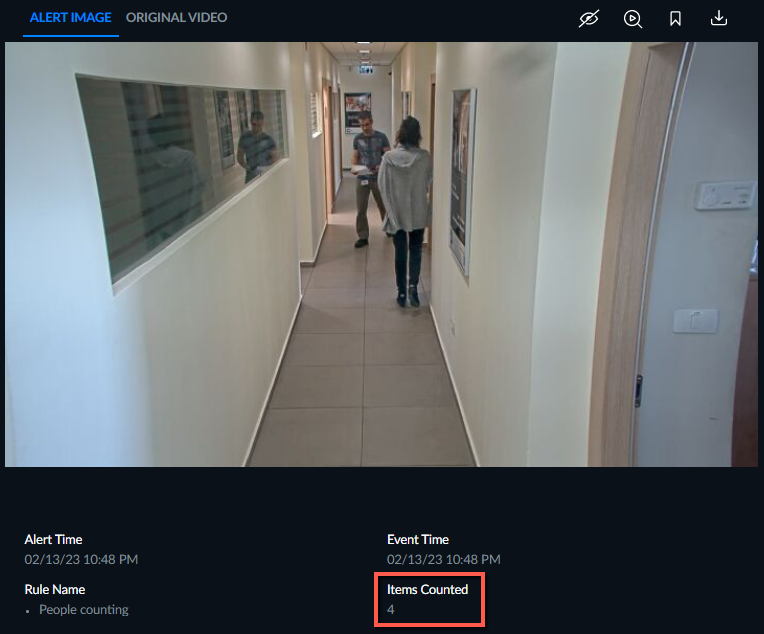Click the Event Time heading
The height and width of the screenshot is (634, 764).
[418, 539]
